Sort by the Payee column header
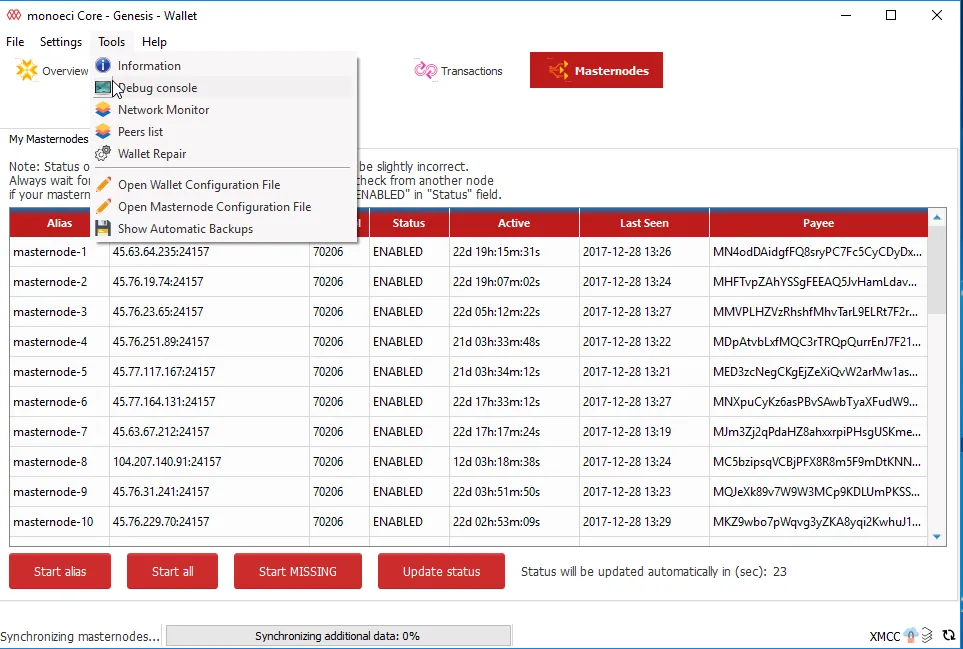 (x=819, y=223)
